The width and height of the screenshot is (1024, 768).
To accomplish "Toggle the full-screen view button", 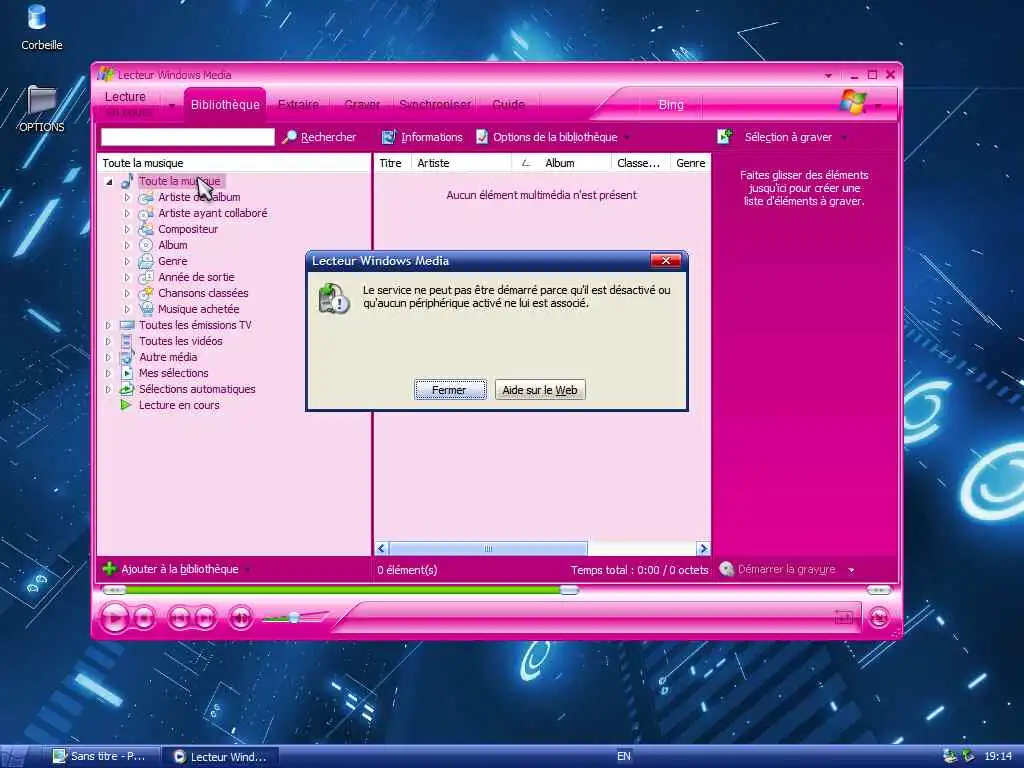I will click(843, 617).
